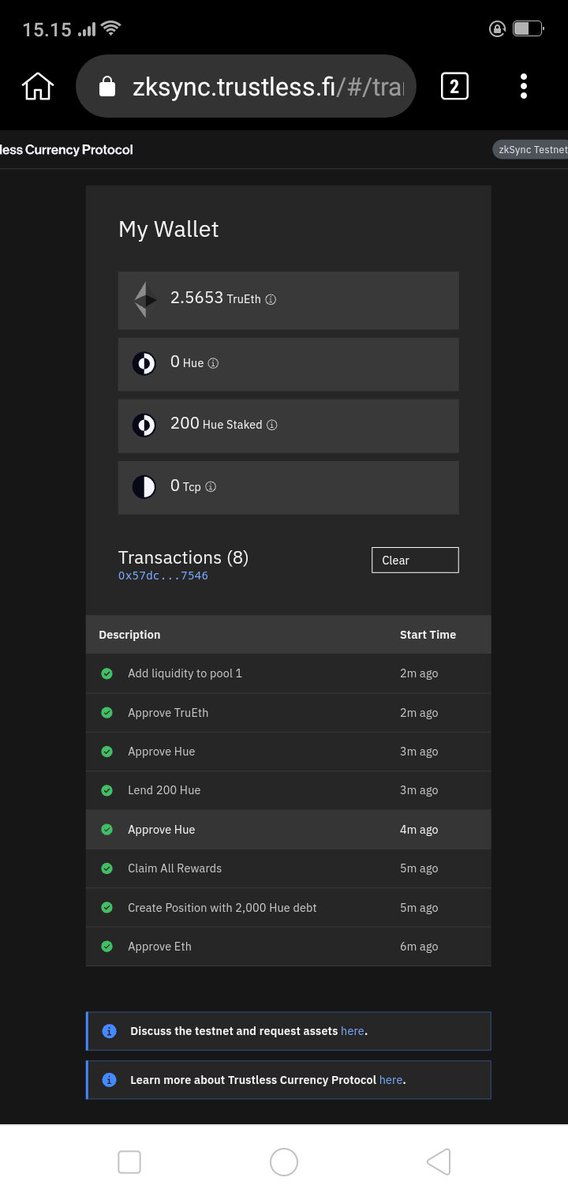Tap success checkmark for Approve TruEth
Viewport: 568px width, 1200px height.
pyautogui.click(x=107, y=713)
